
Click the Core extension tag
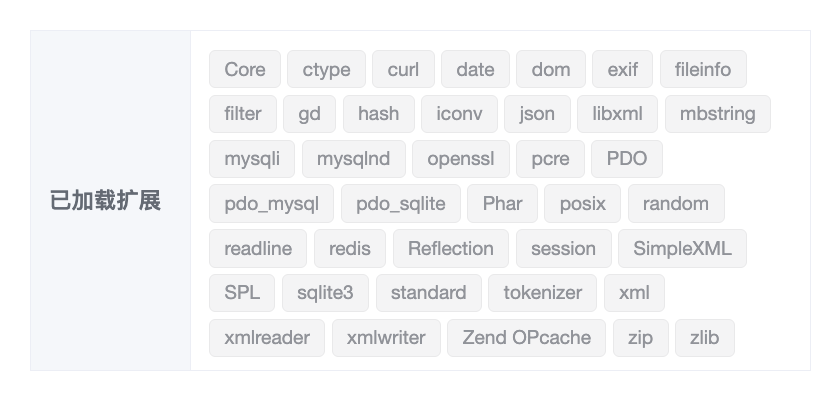pos(245,69)
